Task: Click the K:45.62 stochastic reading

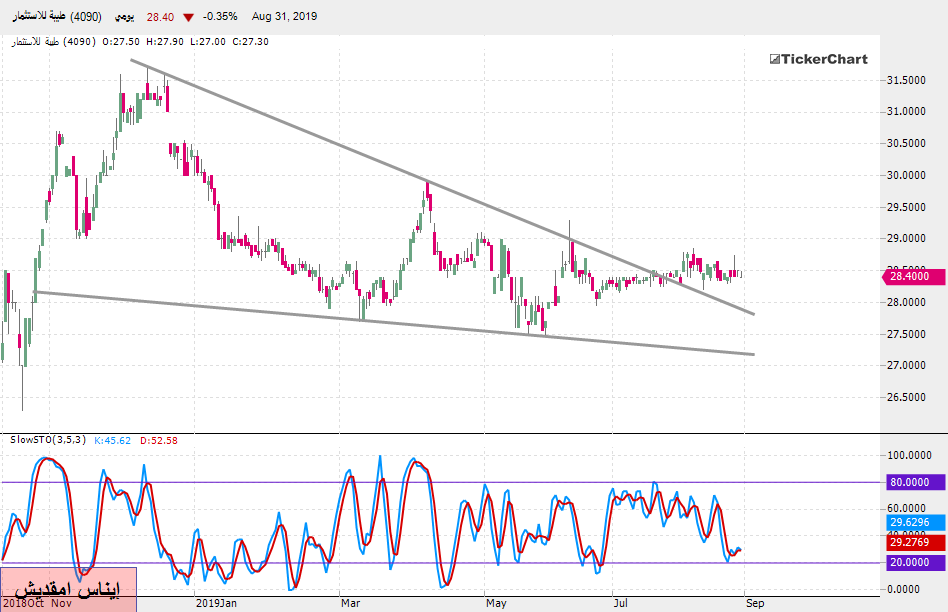Action: point(114,440)
